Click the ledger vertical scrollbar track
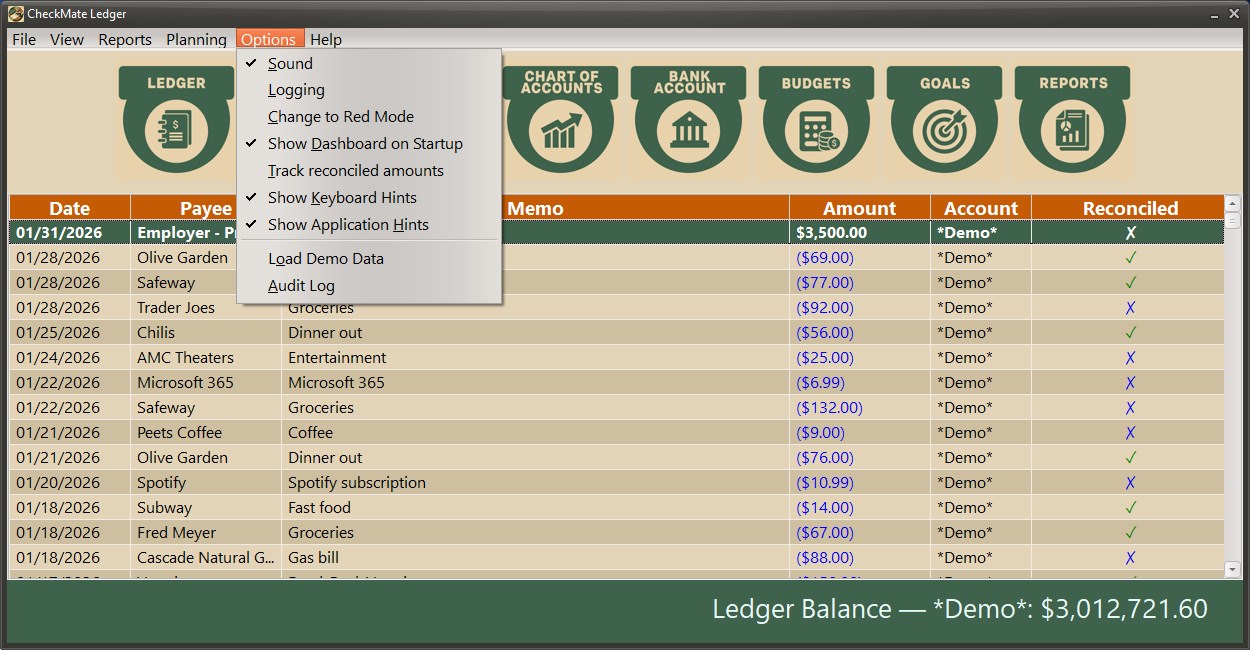The height and width of the screenshot is (650, 1250). click(1233, 395)
